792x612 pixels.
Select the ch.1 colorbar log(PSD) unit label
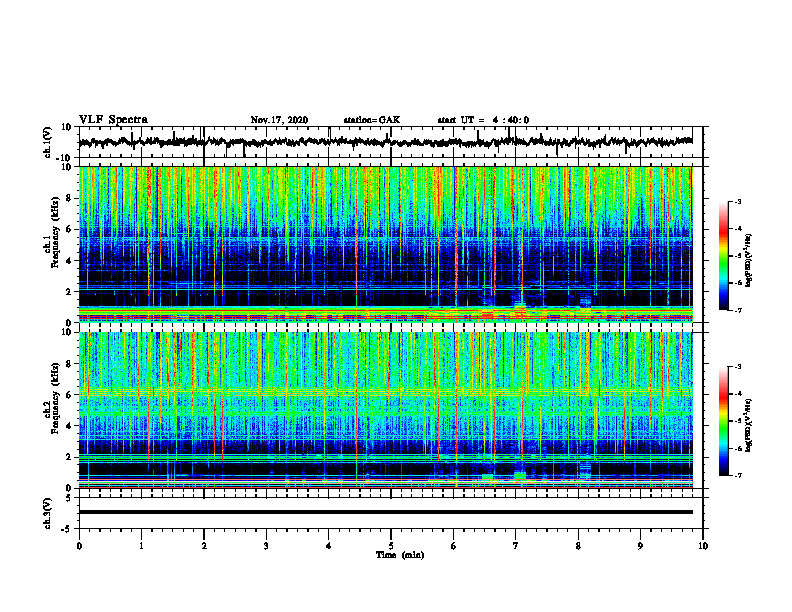pyautogui.click(x=748, y=261)
